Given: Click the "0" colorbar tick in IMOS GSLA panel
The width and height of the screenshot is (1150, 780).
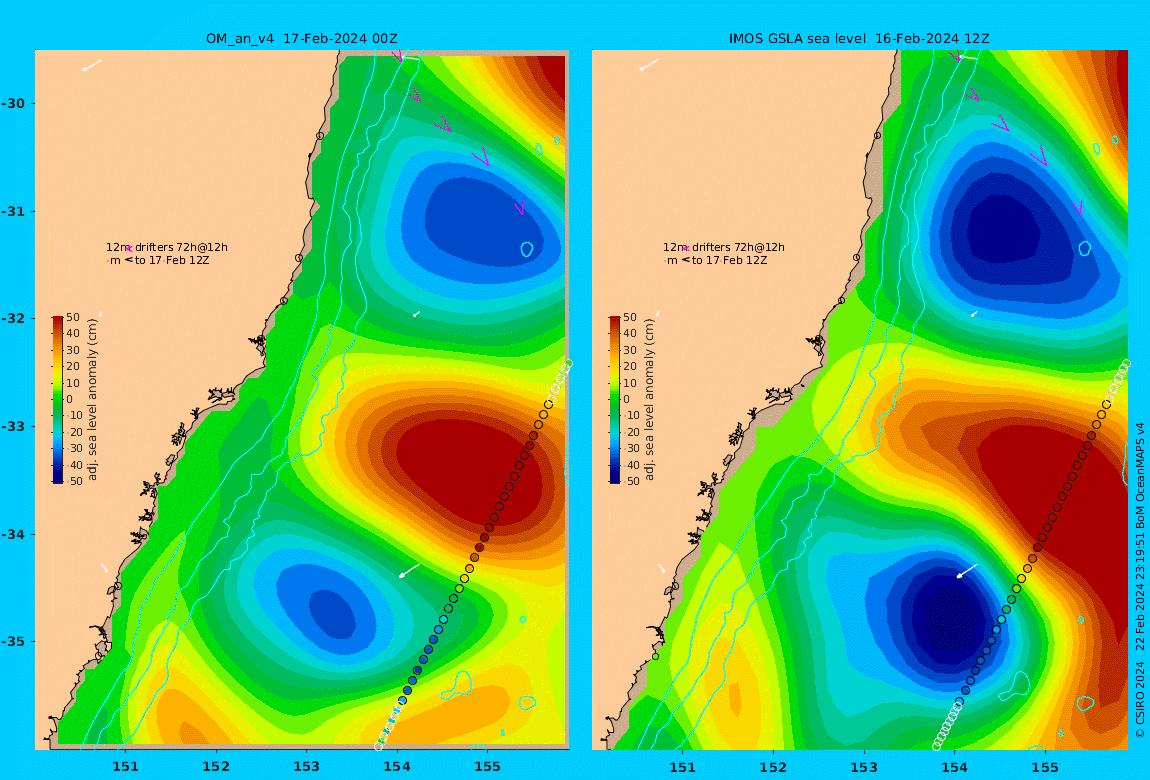Looking at the screenshot, I should pyautogui.click(x=626, y=400).
